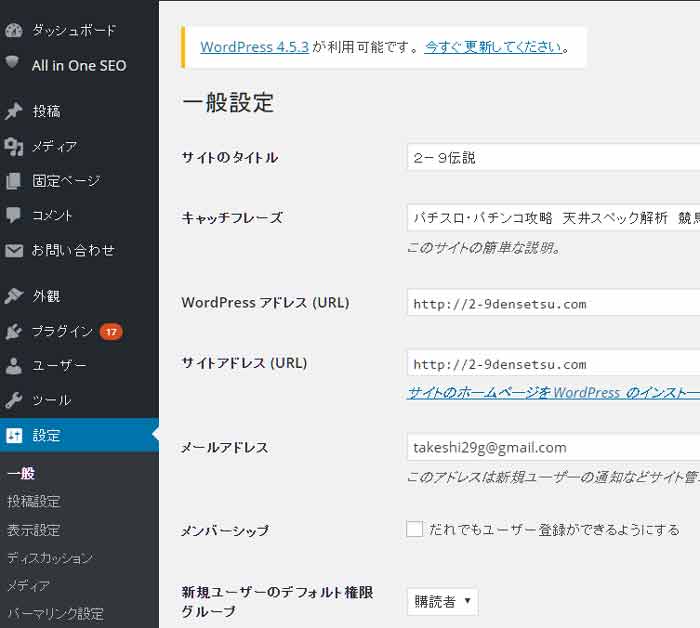This screenshot has width=700, height=628.
Task: Click the サイトのタイトル label
Action: pyautogui.click(x=229, y=158)
